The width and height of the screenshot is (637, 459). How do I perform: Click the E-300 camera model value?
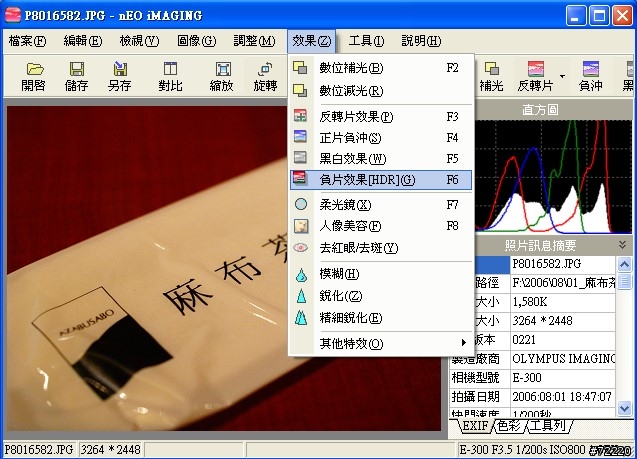click(562, 378)
